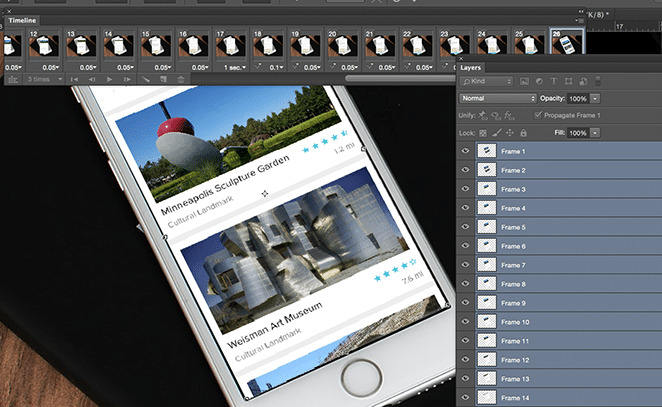
Task: Click the Tween animation frames icon
Action: coord(144,78)
